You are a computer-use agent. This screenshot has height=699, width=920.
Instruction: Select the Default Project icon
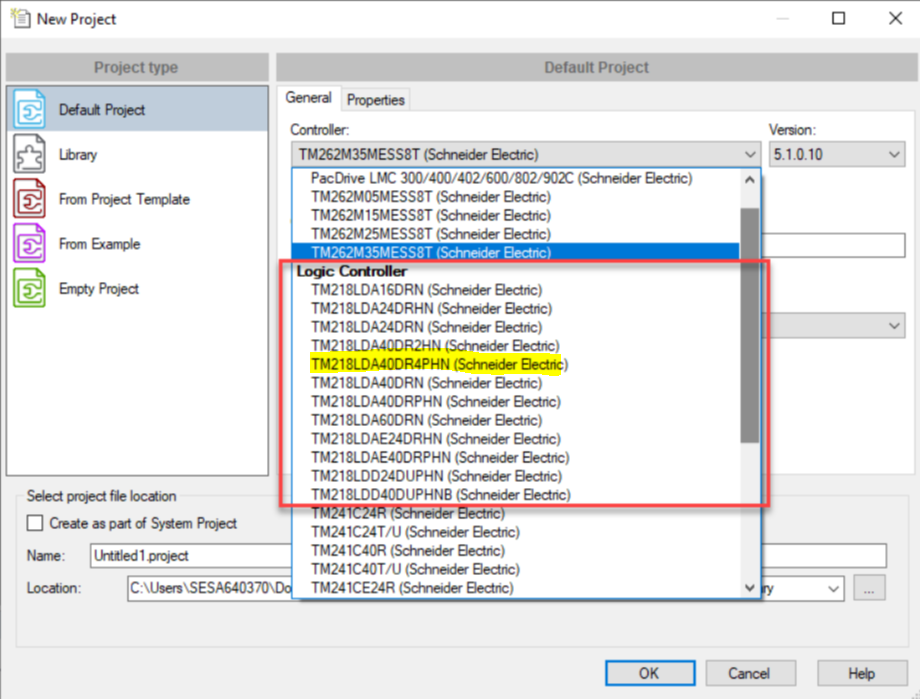[x=29, y=109]
